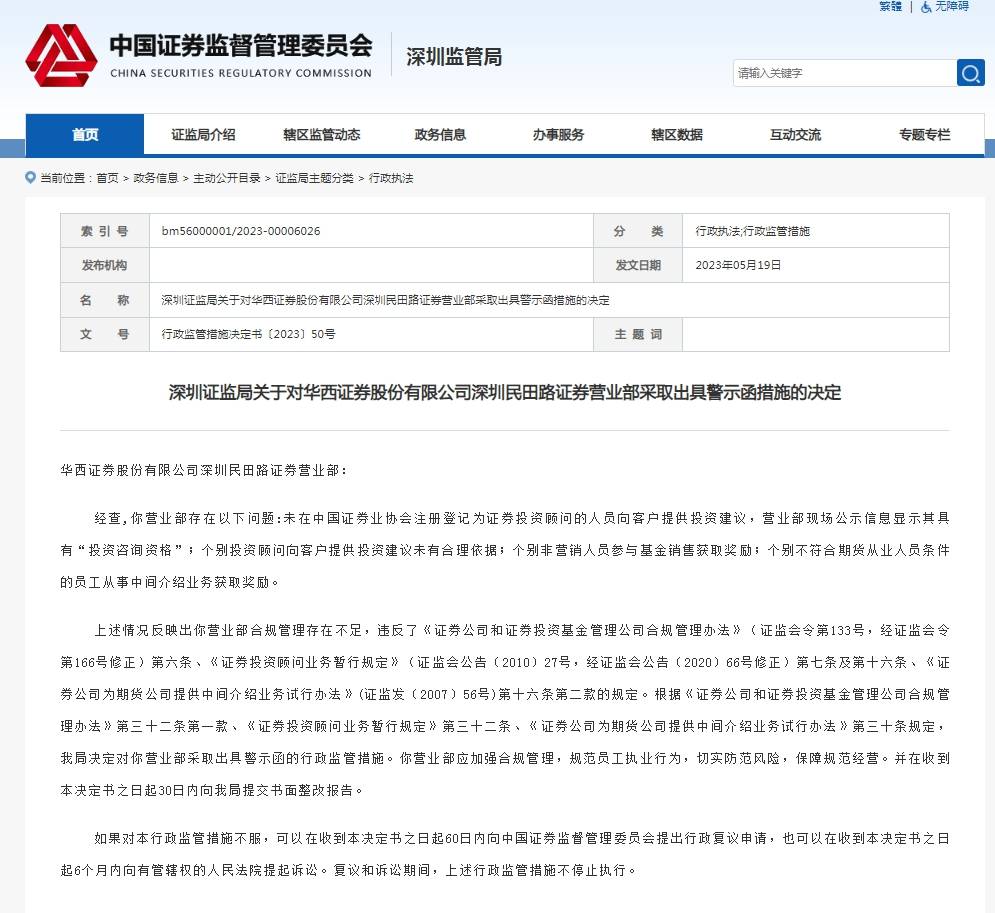Open the 互动交流 menu item
This screenshot has width=995, height=913.
[795, 135]
